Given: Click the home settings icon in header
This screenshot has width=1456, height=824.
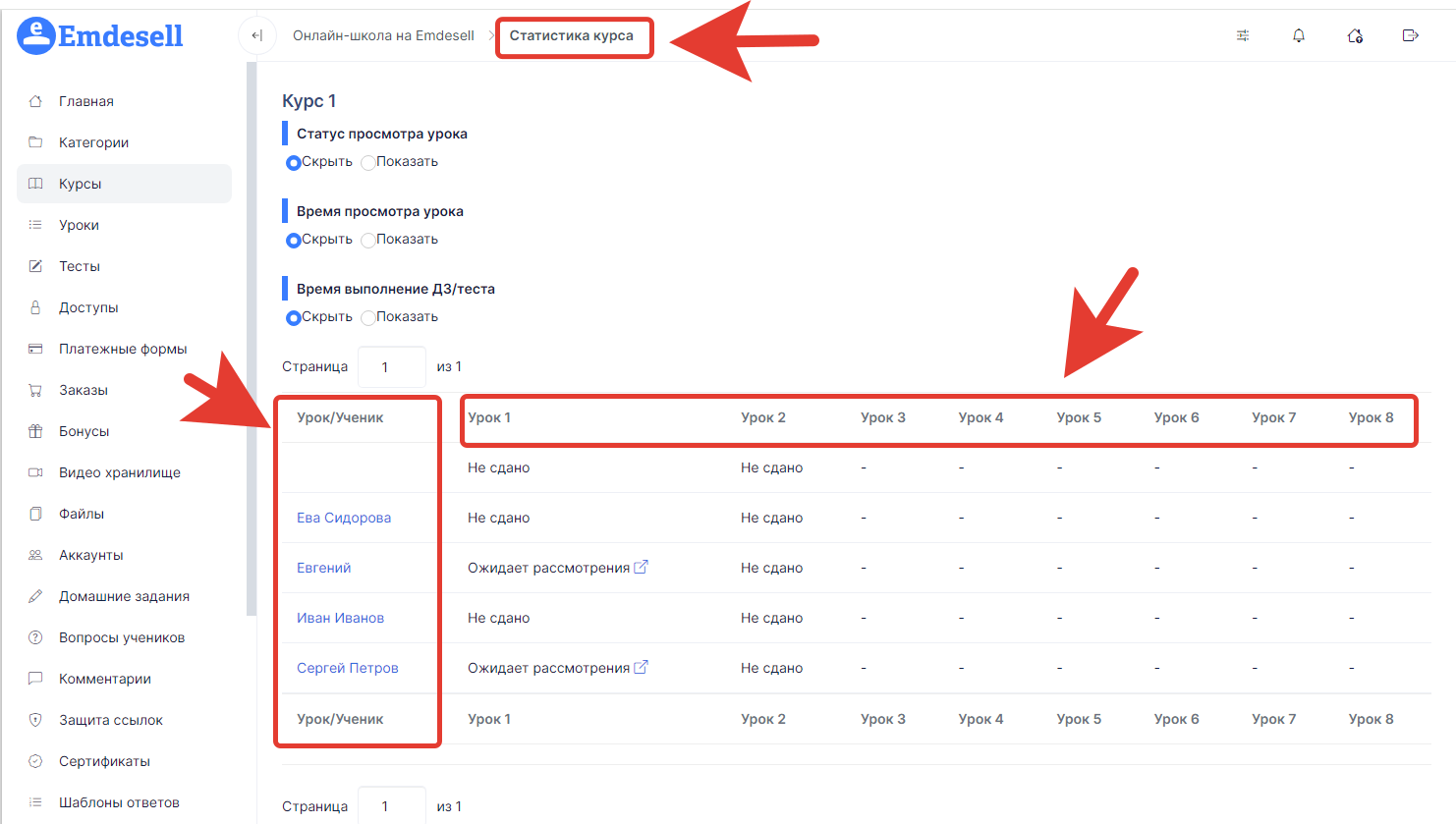Looking at the screenshot, I should coord(1355,35).
